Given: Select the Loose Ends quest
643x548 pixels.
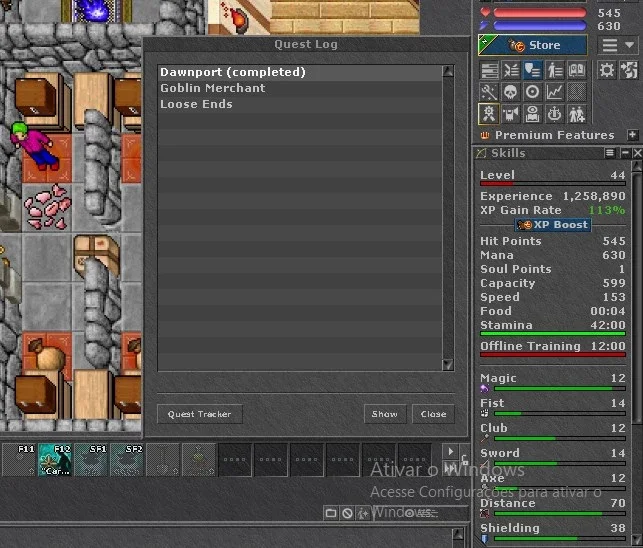Looking at the screenshot, I should pyautogui.click(x=300, y=104).
